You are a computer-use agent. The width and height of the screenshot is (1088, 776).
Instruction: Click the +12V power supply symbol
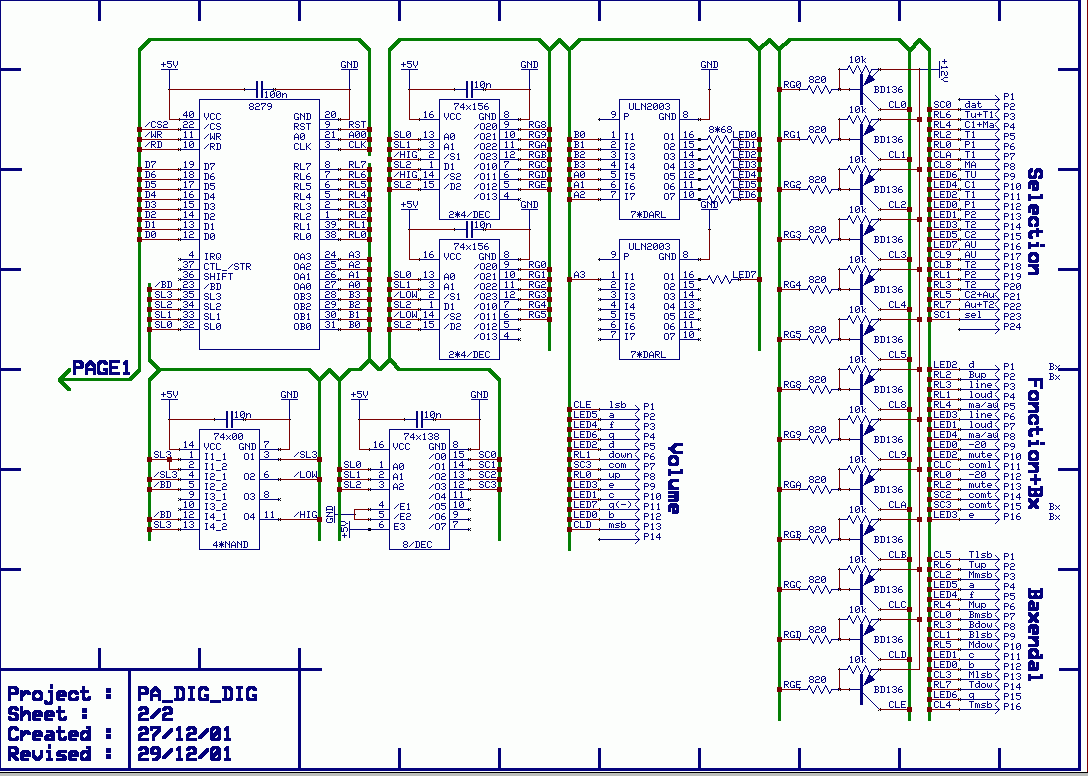(941, 70)
